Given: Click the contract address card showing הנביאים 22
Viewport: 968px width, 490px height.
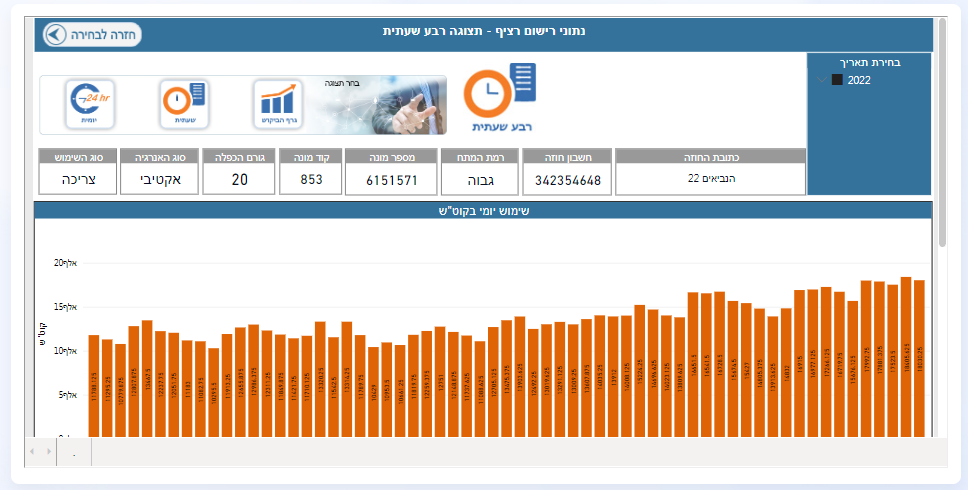Looking at the screenshot, I should pos(710,179).
